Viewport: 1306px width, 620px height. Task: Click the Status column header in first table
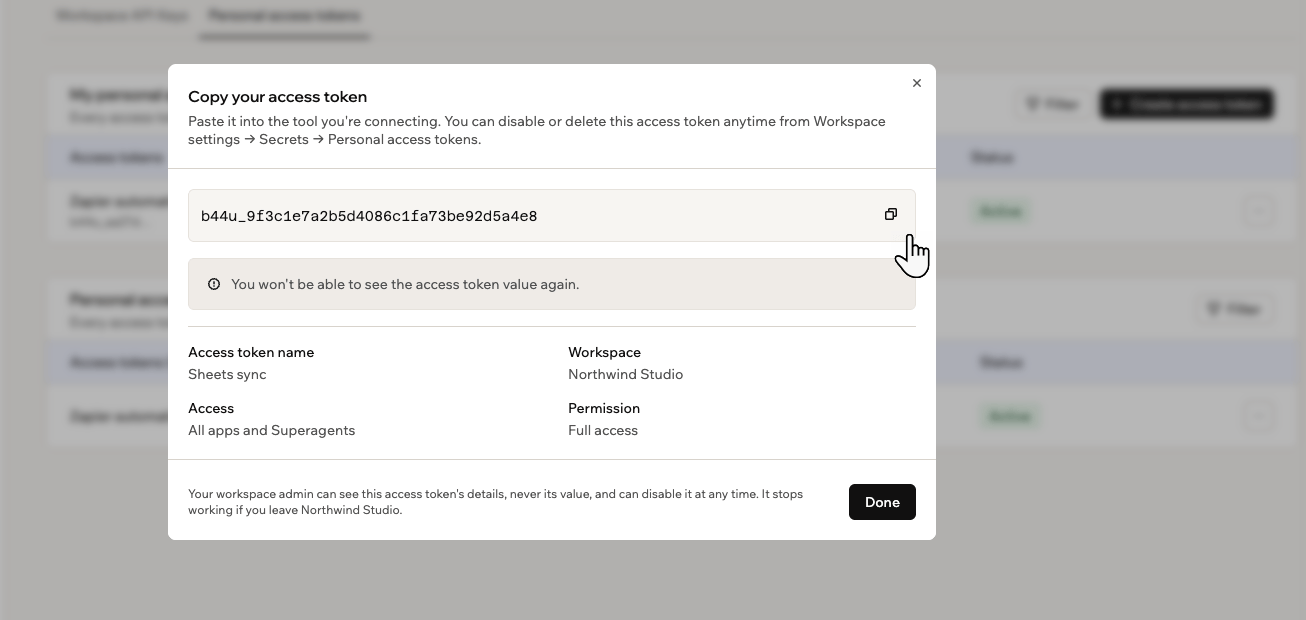[992, 158]
